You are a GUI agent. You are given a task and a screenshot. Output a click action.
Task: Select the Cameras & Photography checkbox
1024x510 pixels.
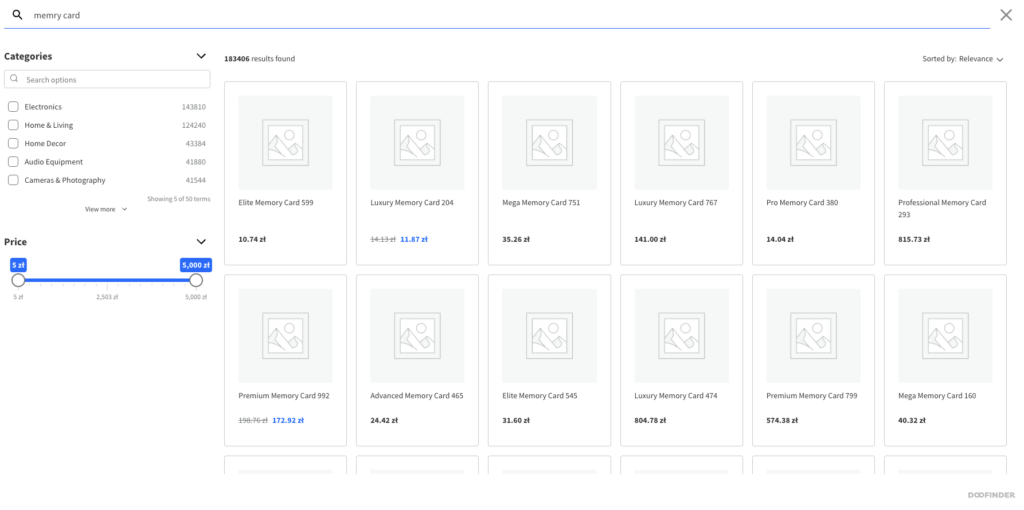click(13, 180)
